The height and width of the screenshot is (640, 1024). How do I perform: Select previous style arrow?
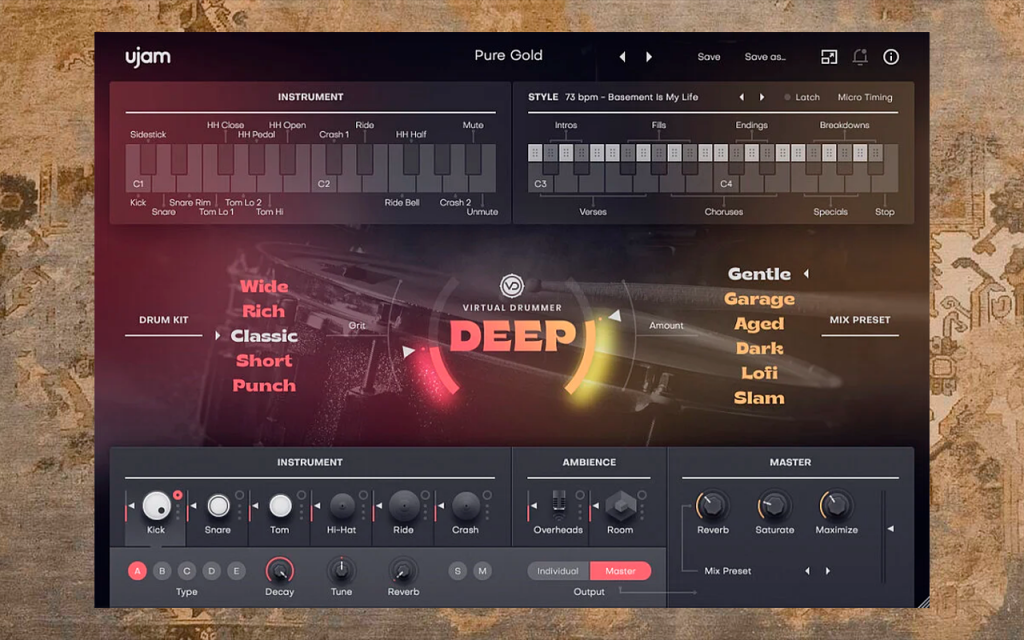click(x=741, y=97)
